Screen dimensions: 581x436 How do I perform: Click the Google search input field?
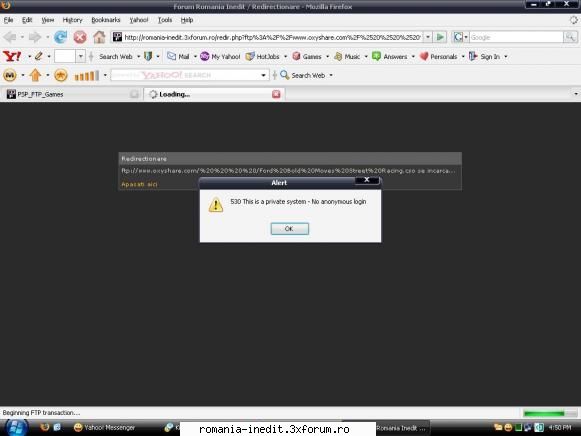[517, 37]
